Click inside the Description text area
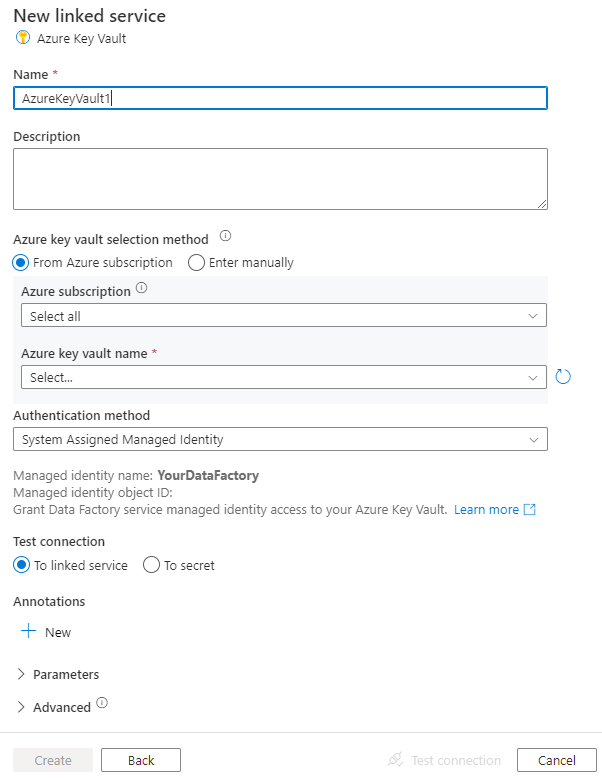The width and height of the screenshot is (602, 779). click(x=280, y=179)
